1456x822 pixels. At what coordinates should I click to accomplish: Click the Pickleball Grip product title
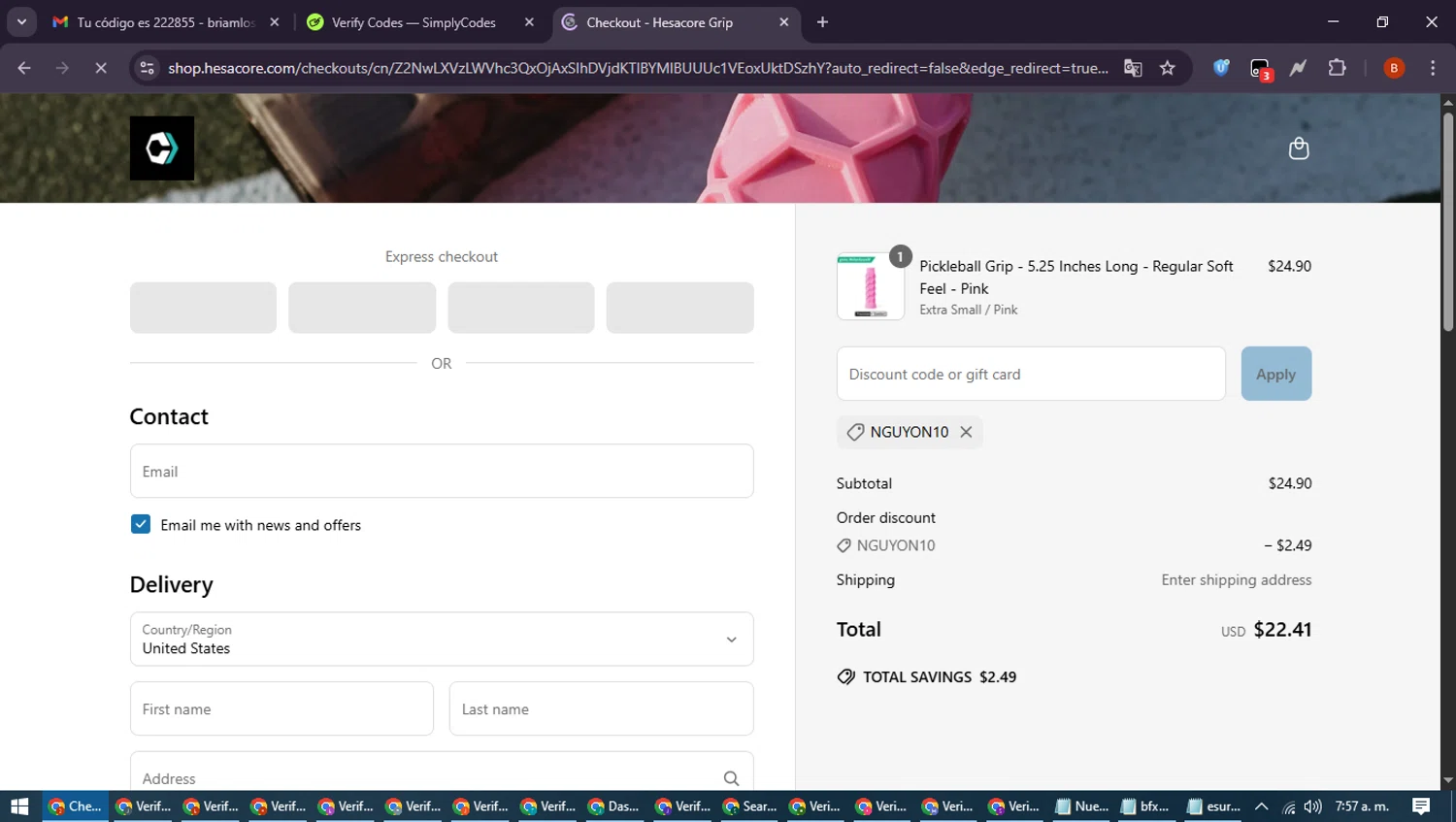click(x=1076, y=278)
